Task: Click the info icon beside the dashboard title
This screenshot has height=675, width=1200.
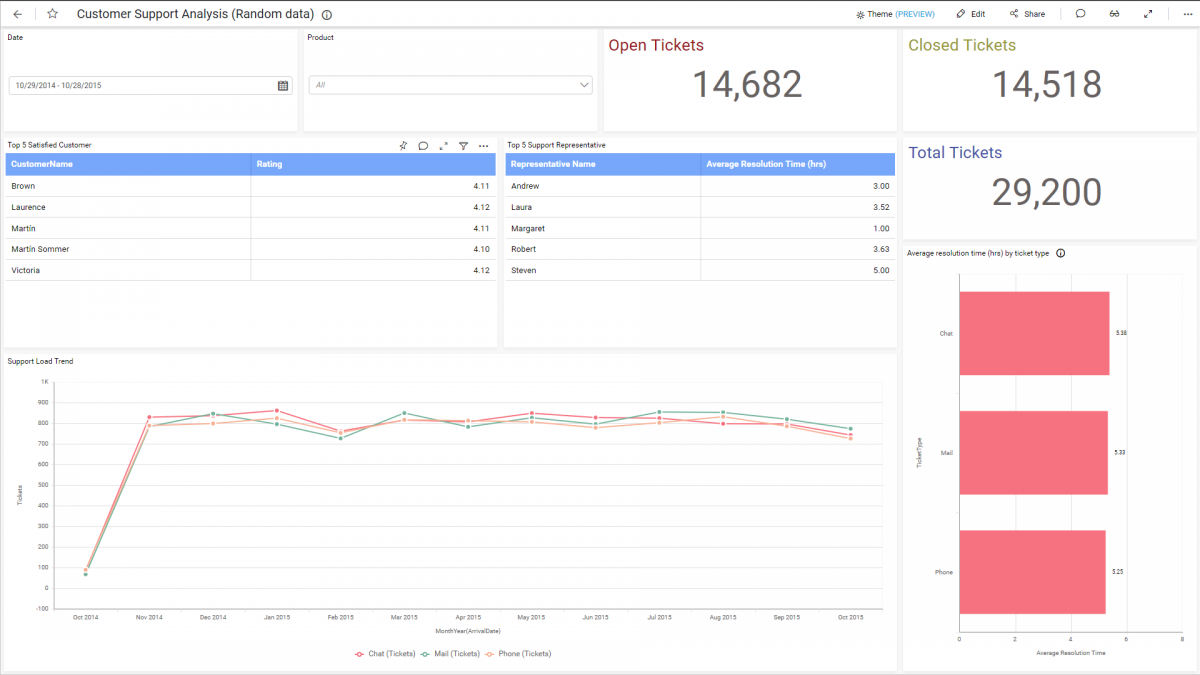Action: [x=326, y=14]
